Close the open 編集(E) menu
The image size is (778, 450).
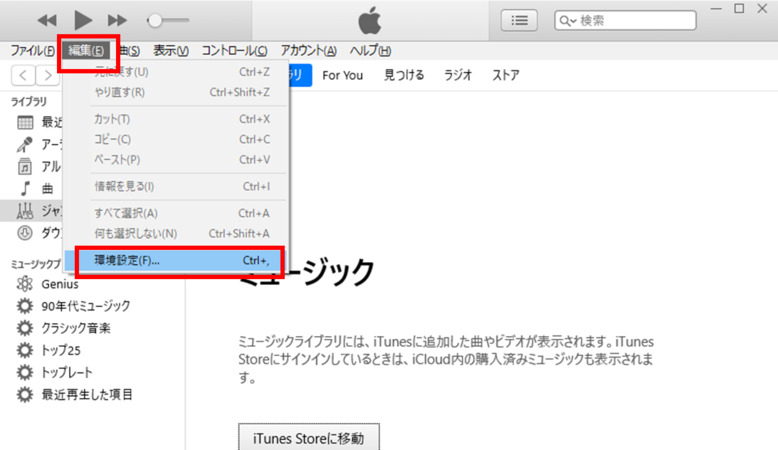tap(86, 51)
